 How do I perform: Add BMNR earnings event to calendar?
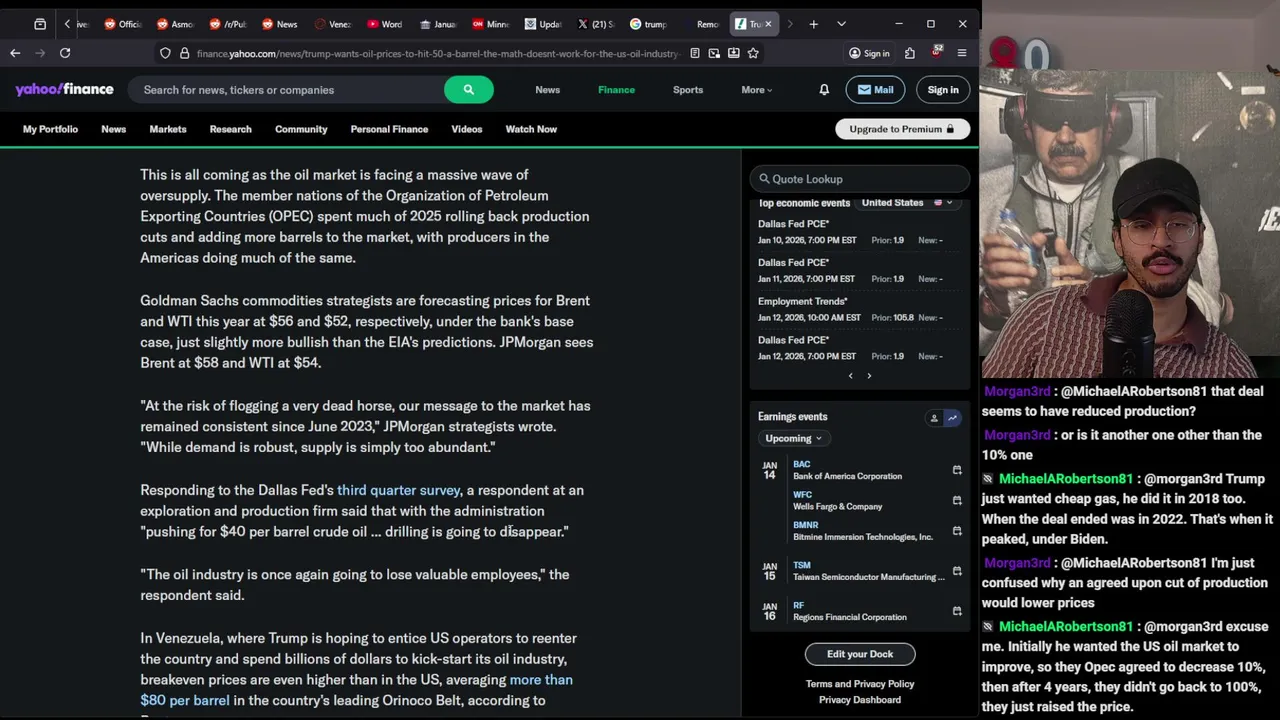pyautogui.click(x=957, y=531)
